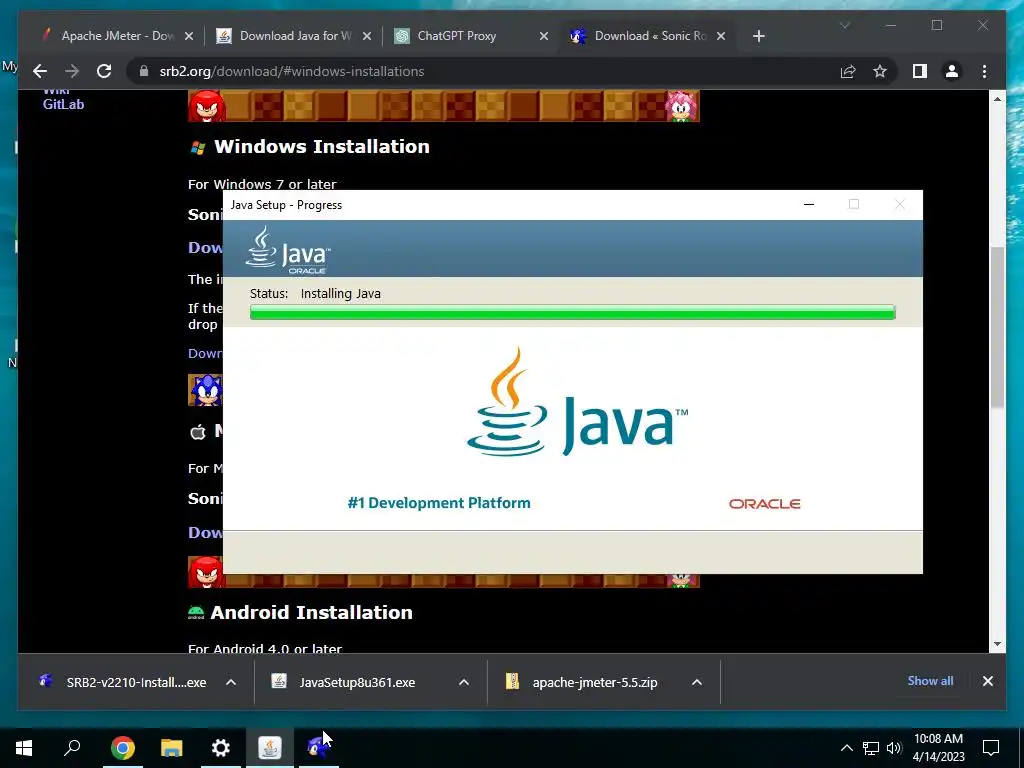Screen dimensions: 1024x768
Task: Click the Knuckles icon on the lower banner
Action: coord(206,571)
